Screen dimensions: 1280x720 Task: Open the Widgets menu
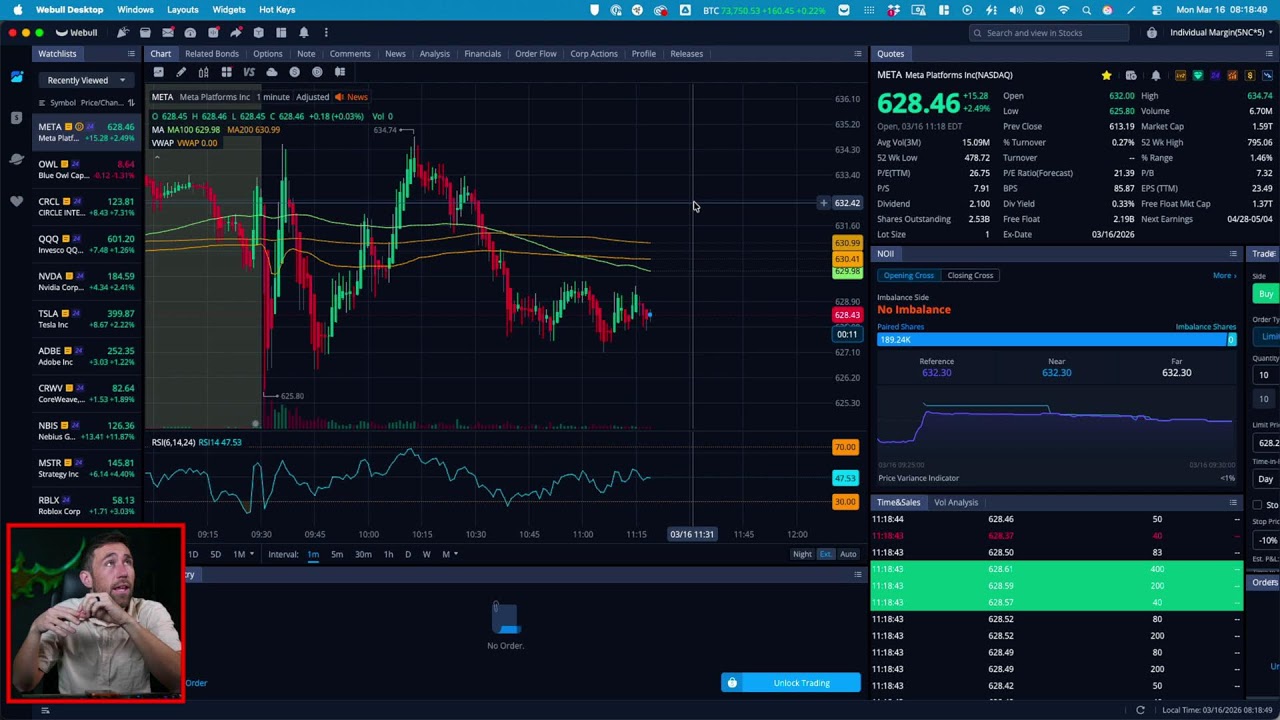(x=229, y=10)
